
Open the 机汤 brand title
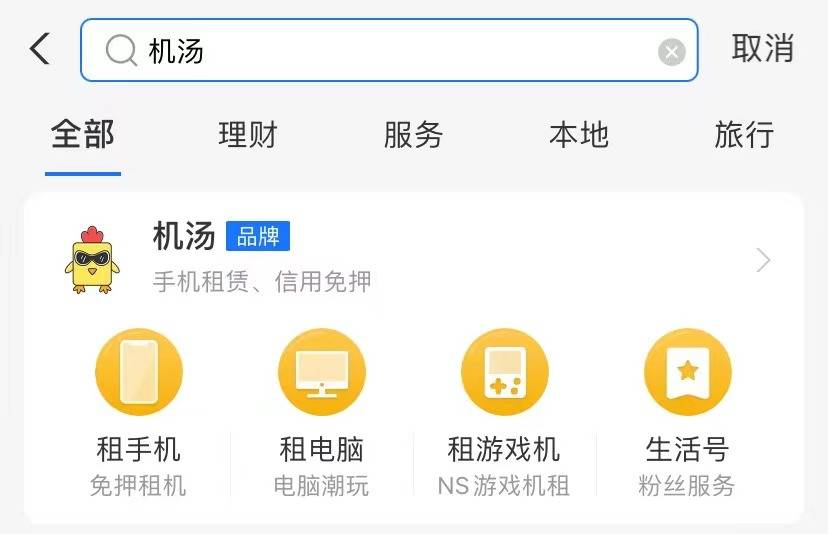(x=184, y=236)
